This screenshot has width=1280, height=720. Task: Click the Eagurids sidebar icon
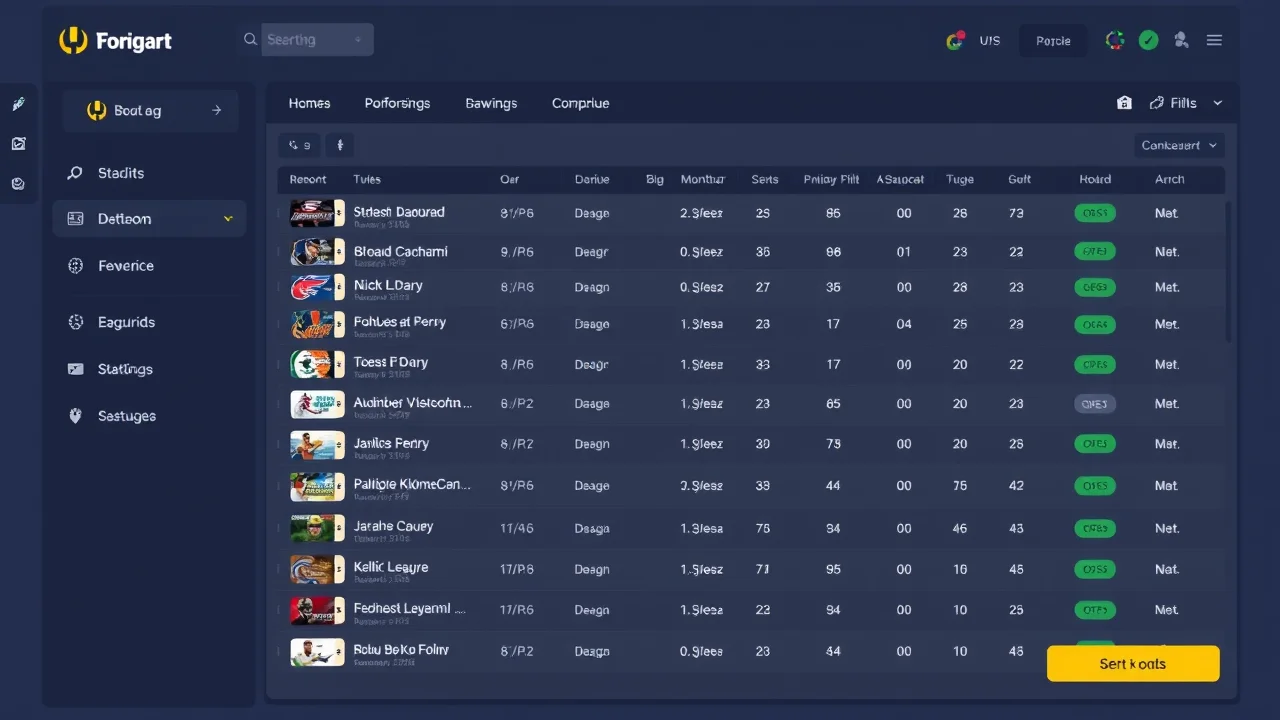tap(75, 322)
